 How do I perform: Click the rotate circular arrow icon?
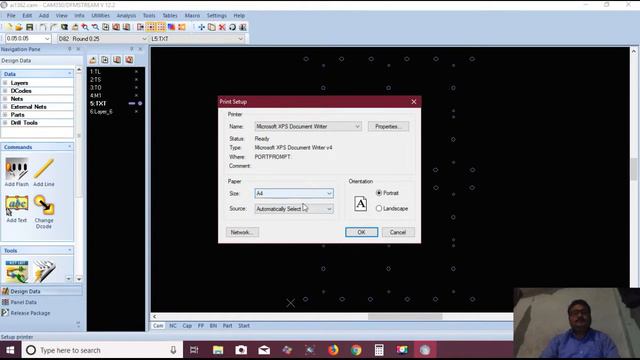click(232, 27)
